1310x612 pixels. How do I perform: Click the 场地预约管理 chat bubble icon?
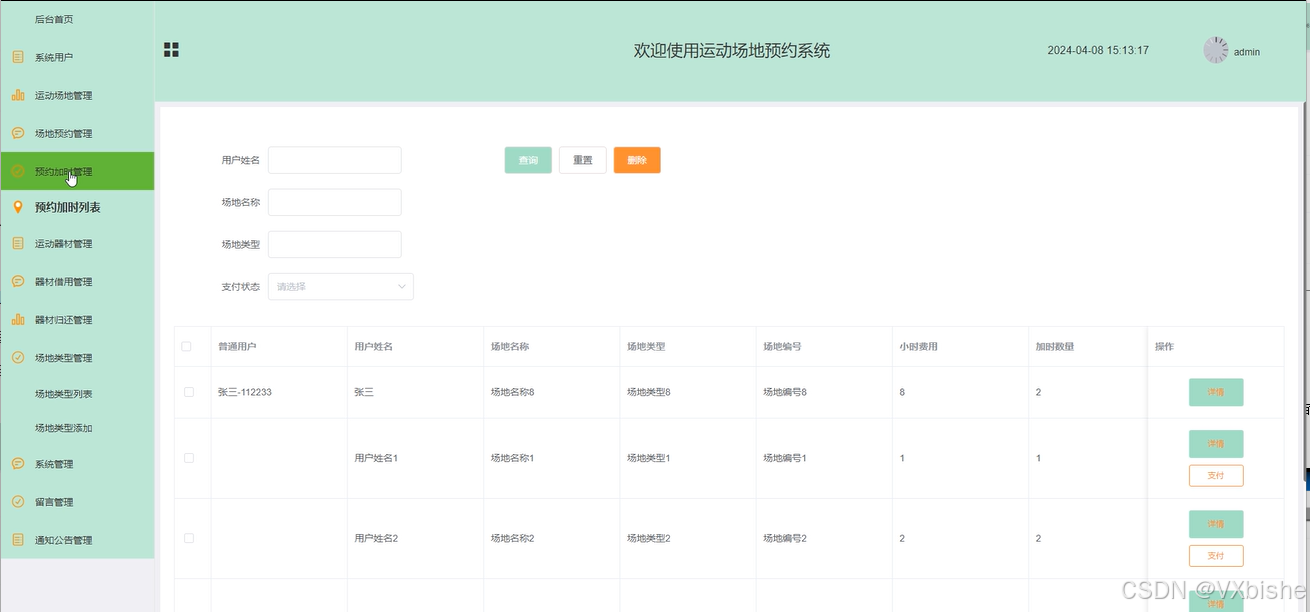click(x=18, y=133)
